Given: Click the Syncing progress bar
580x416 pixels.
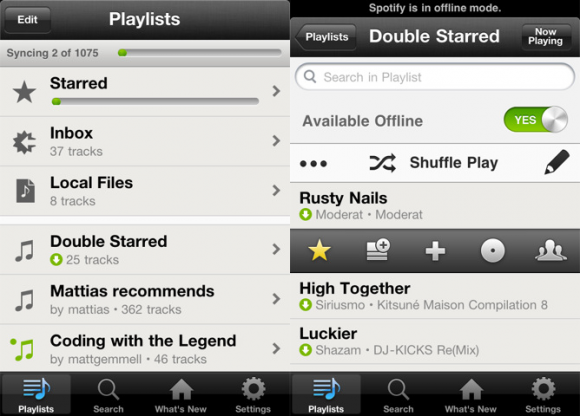Looking at the screenshot, I should 200,53.
